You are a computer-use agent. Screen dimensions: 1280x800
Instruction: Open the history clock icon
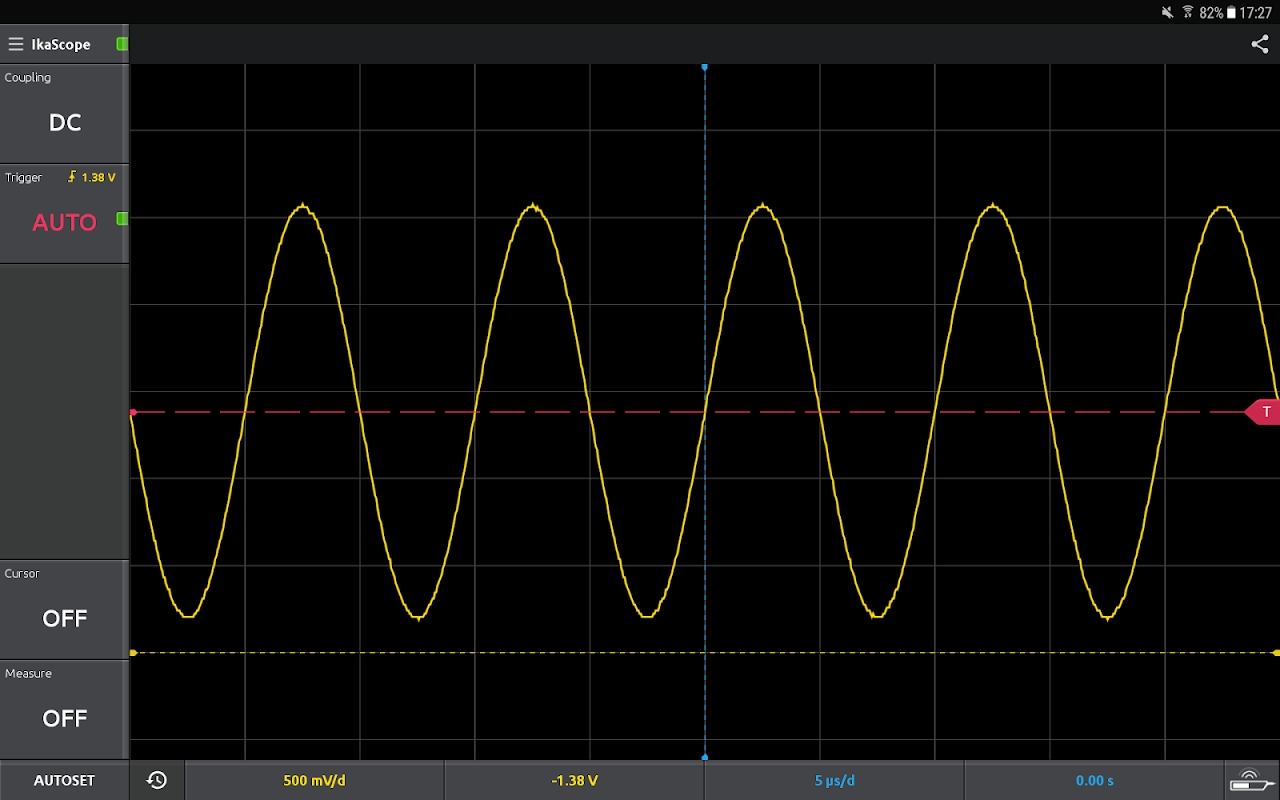click(157, 780)
